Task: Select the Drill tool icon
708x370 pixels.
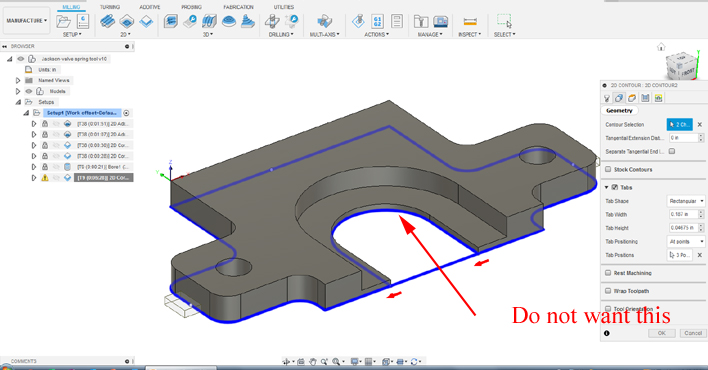Action: point(272,21)
